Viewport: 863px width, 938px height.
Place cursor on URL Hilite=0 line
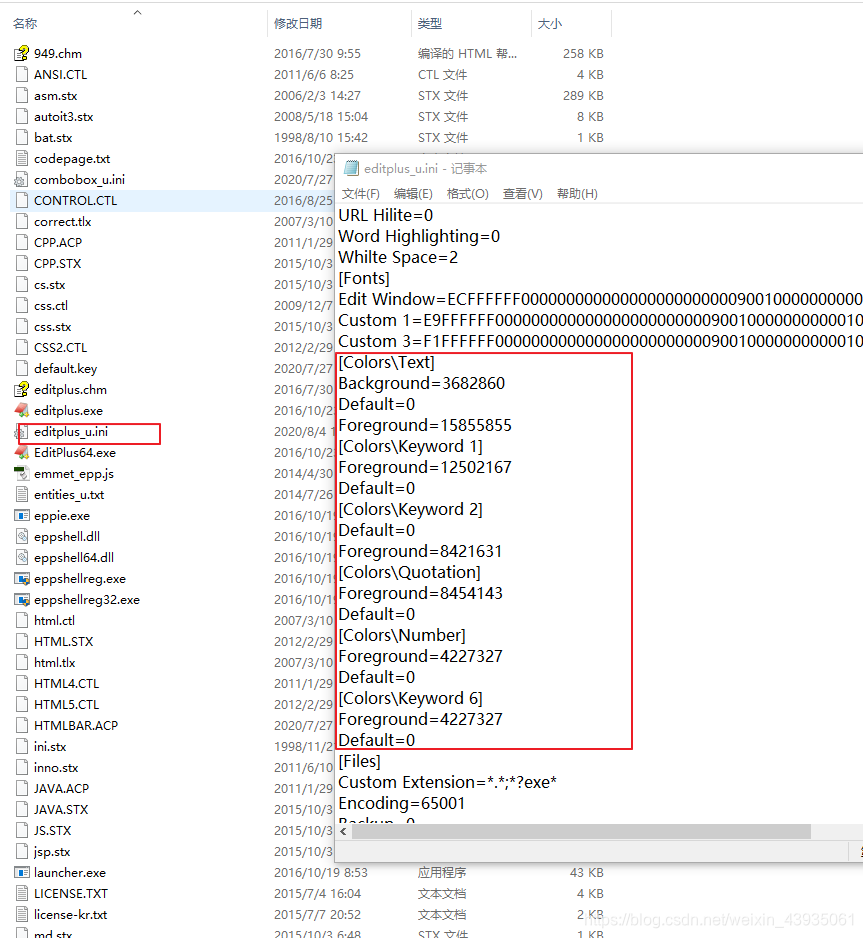tap(386, 215)
